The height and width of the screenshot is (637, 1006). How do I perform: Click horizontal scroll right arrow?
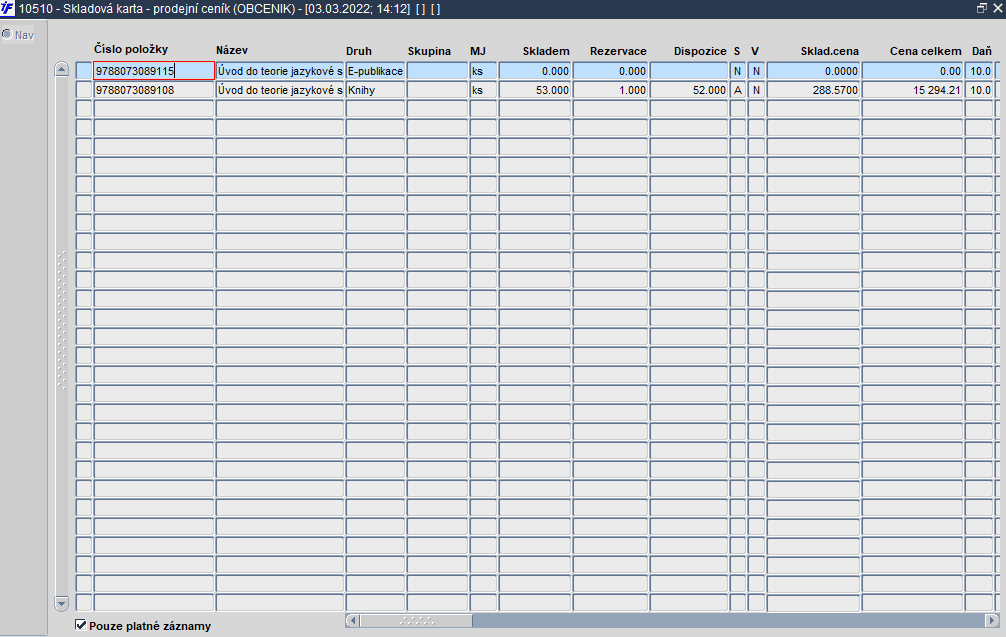993,620
